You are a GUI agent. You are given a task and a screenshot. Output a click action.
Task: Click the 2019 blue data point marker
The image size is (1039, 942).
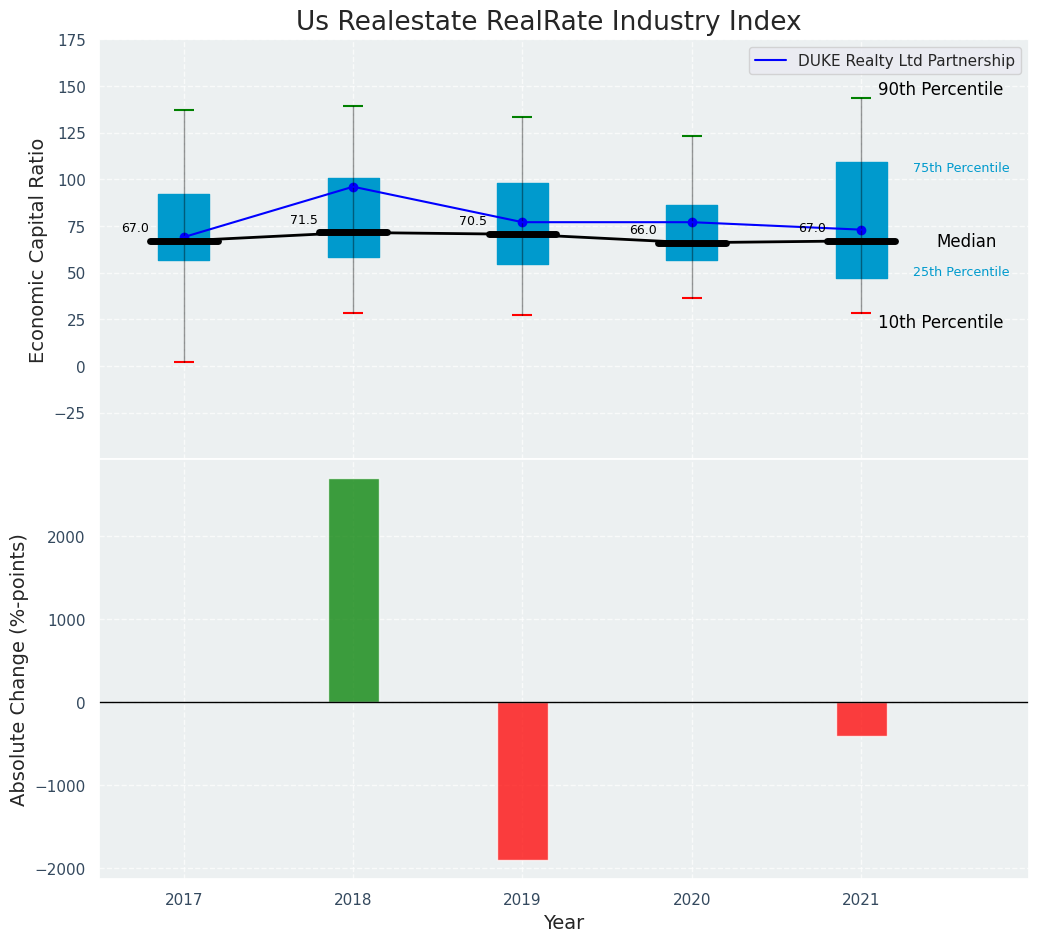point(522,222)
